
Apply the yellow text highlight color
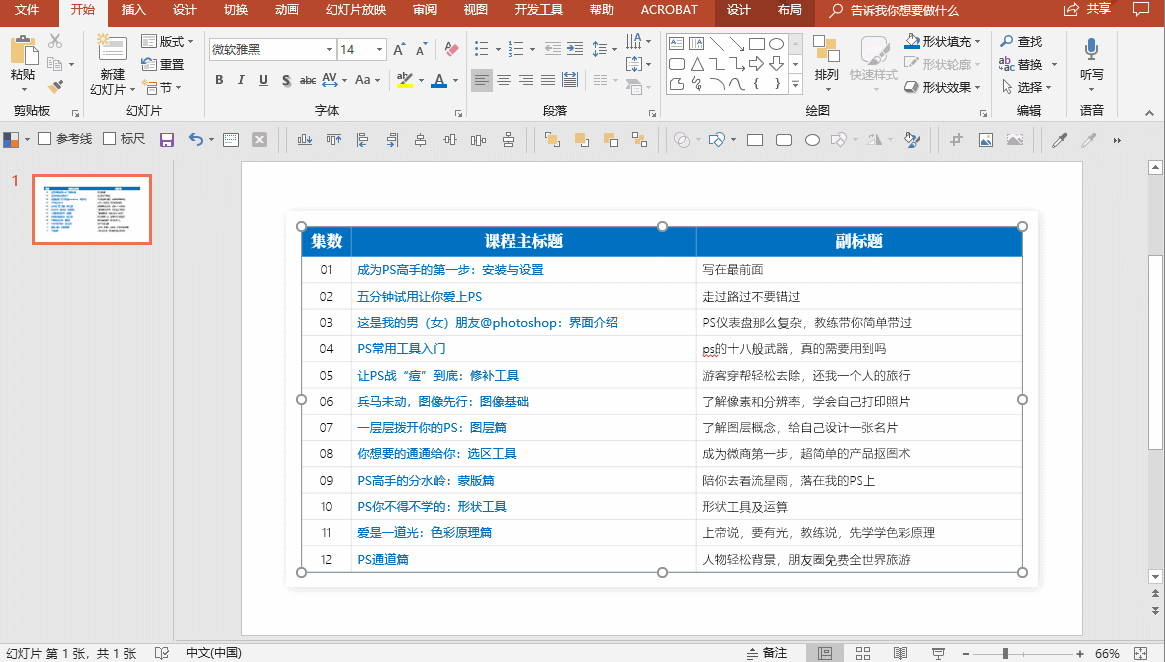coord(404,79)
